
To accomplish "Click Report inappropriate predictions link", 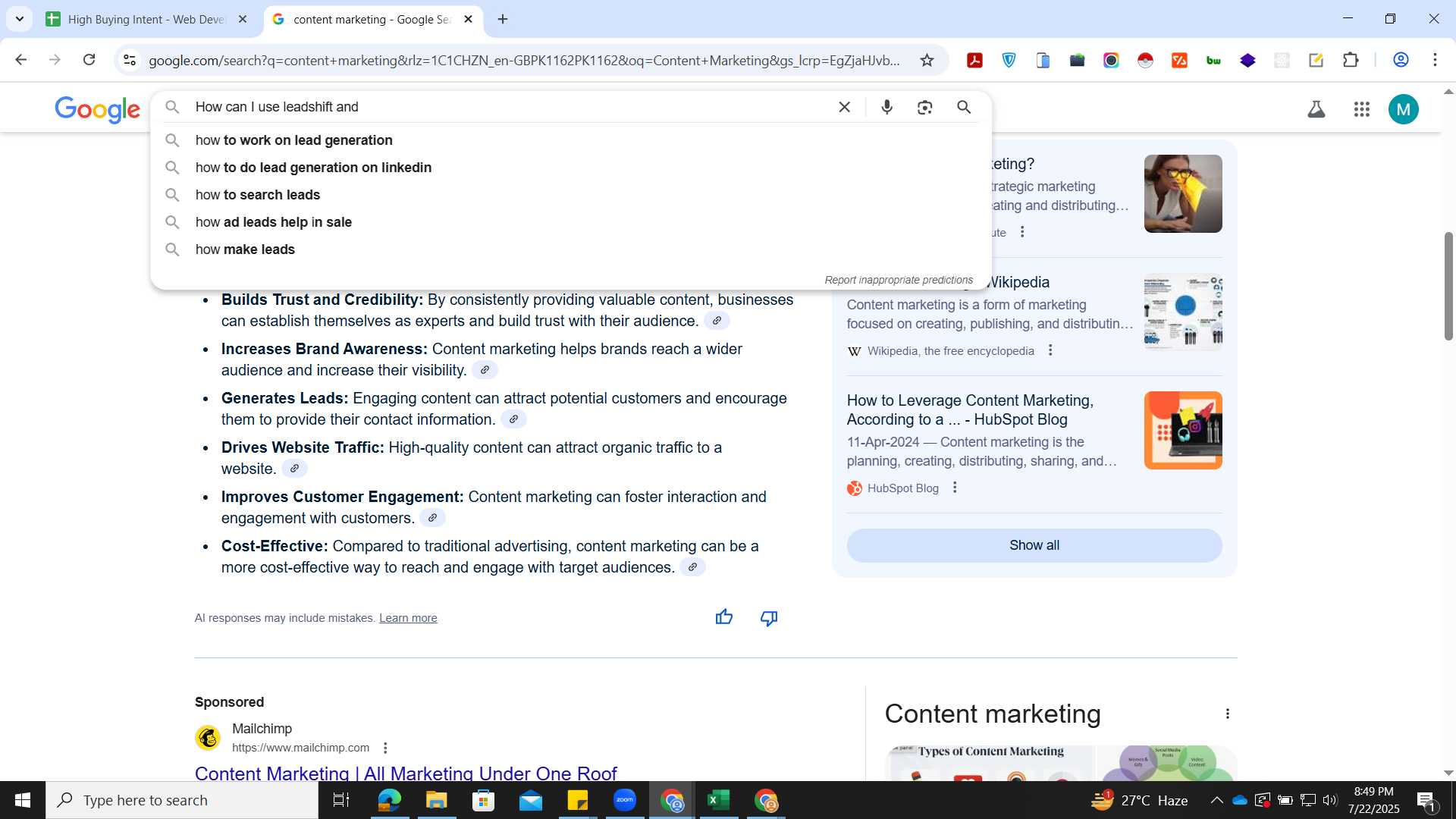I will [899, 280].
